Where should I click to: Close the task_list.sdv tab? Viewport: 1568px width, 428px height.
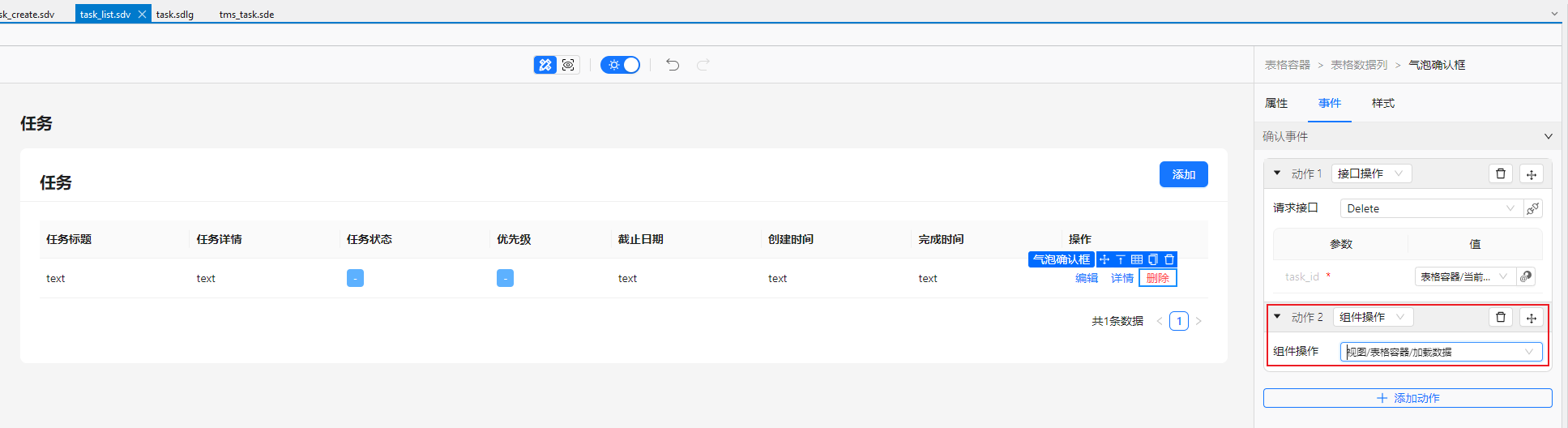coord(142,15)
